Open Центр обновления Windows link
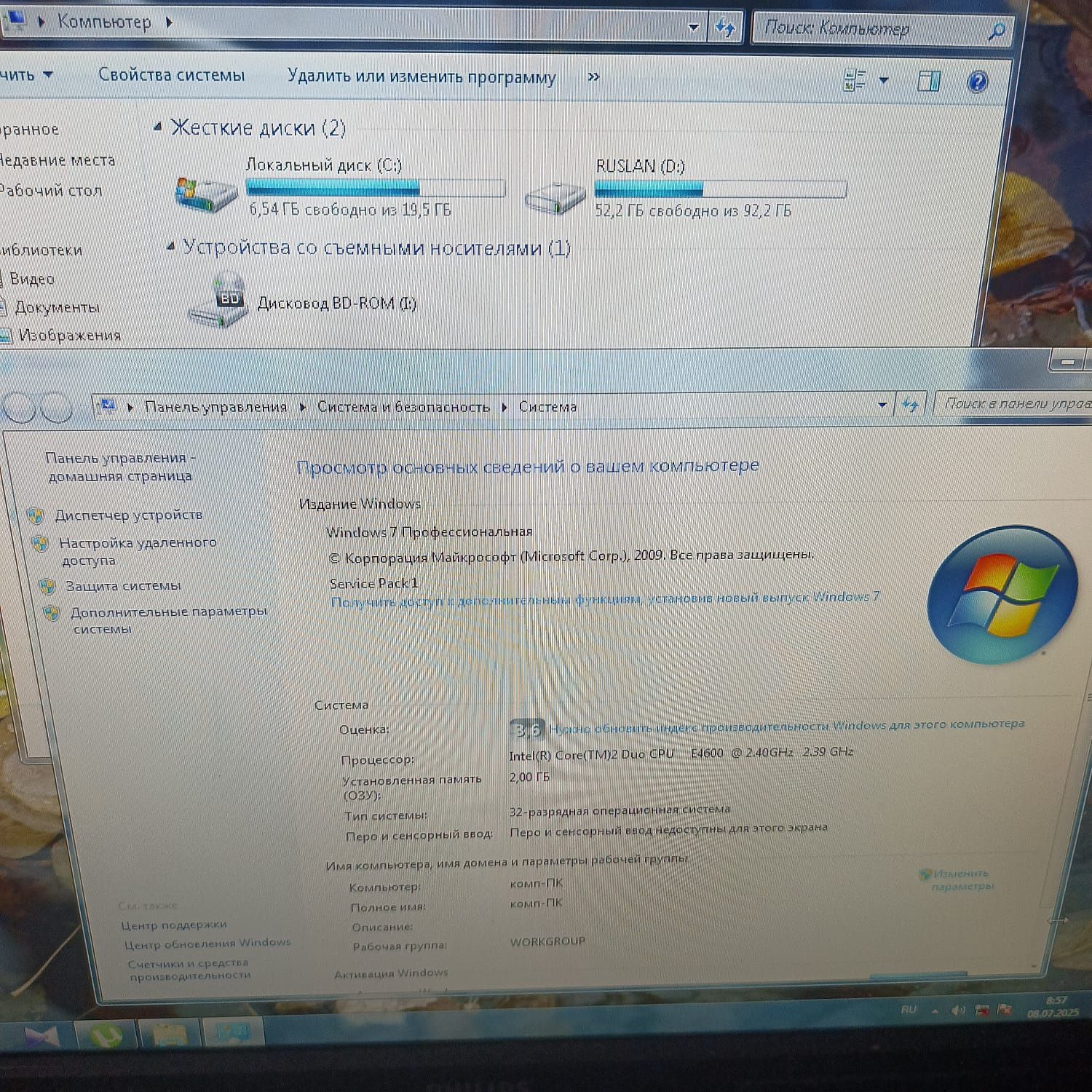Image resolution: width=1092 pixels, height=1092 pixels. [x=207, y=943]
